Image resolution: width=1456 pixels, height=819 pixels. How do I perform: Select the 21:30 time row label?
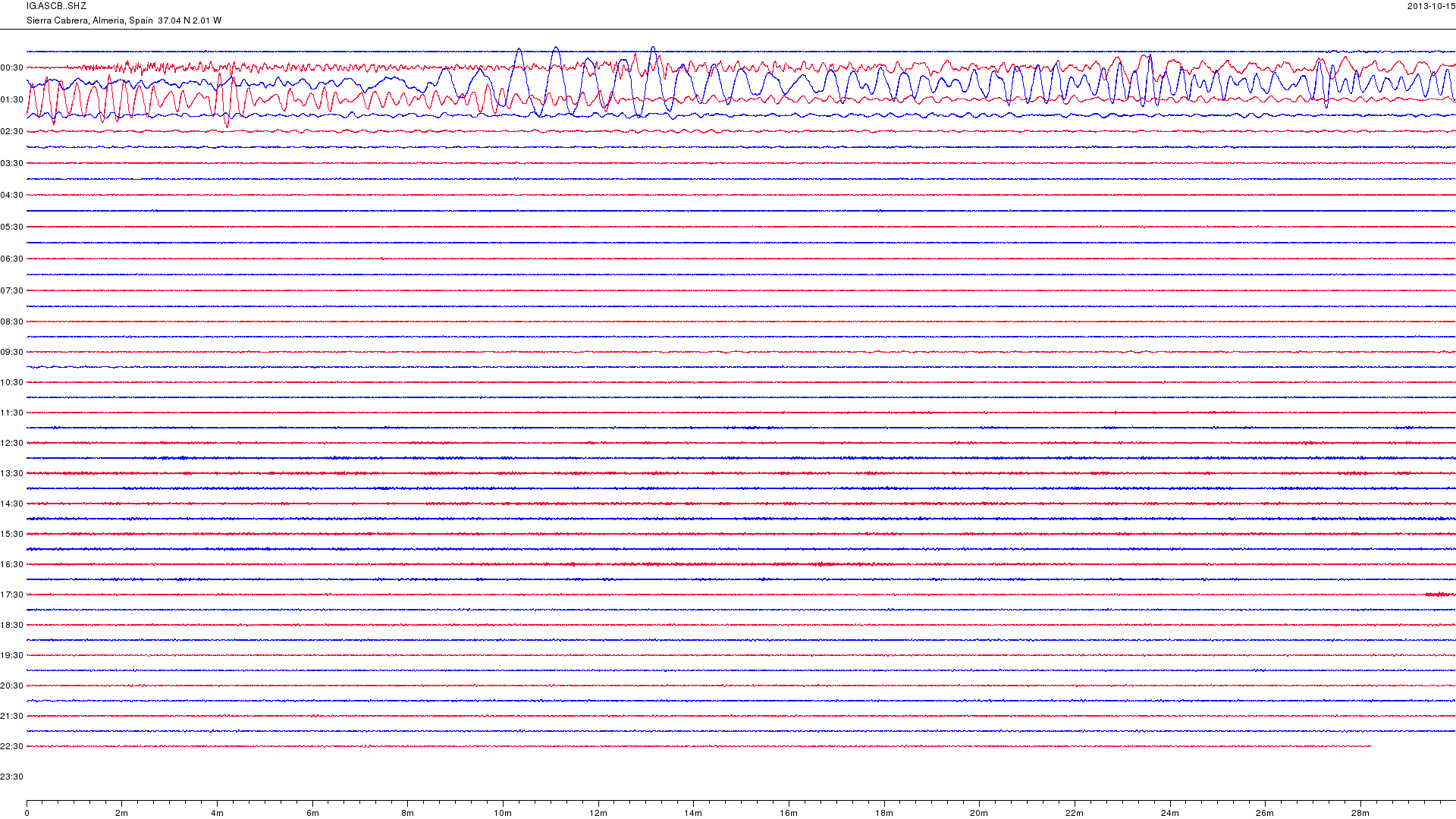12,716
